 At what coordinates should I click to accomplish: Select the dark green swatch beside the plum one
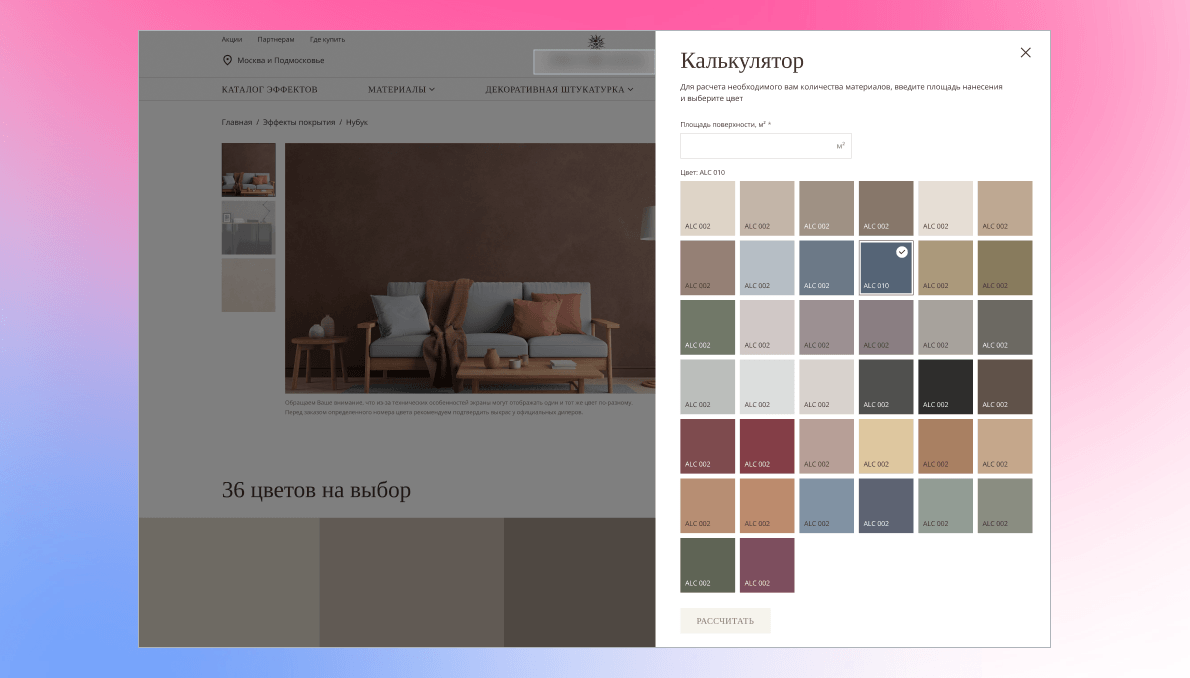[x=707, y=565]
